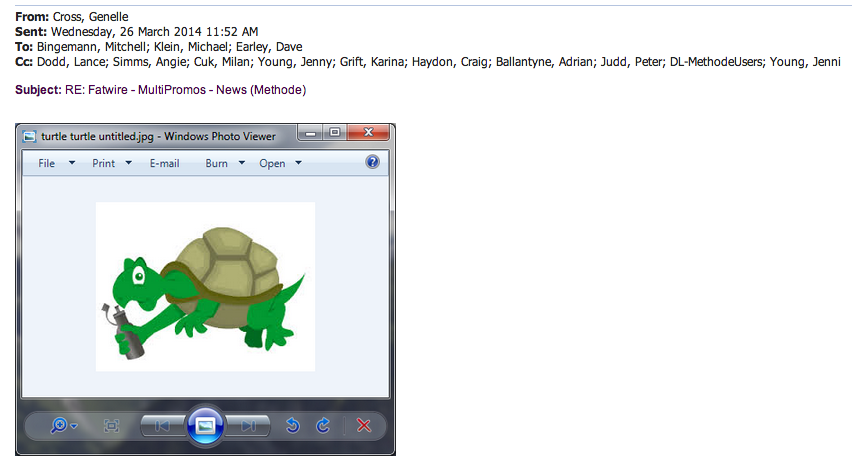Viewport: 852px width, 467px height.
Task: Click Cc recipient Young, Jenny
Action: (x=295, y=62)
